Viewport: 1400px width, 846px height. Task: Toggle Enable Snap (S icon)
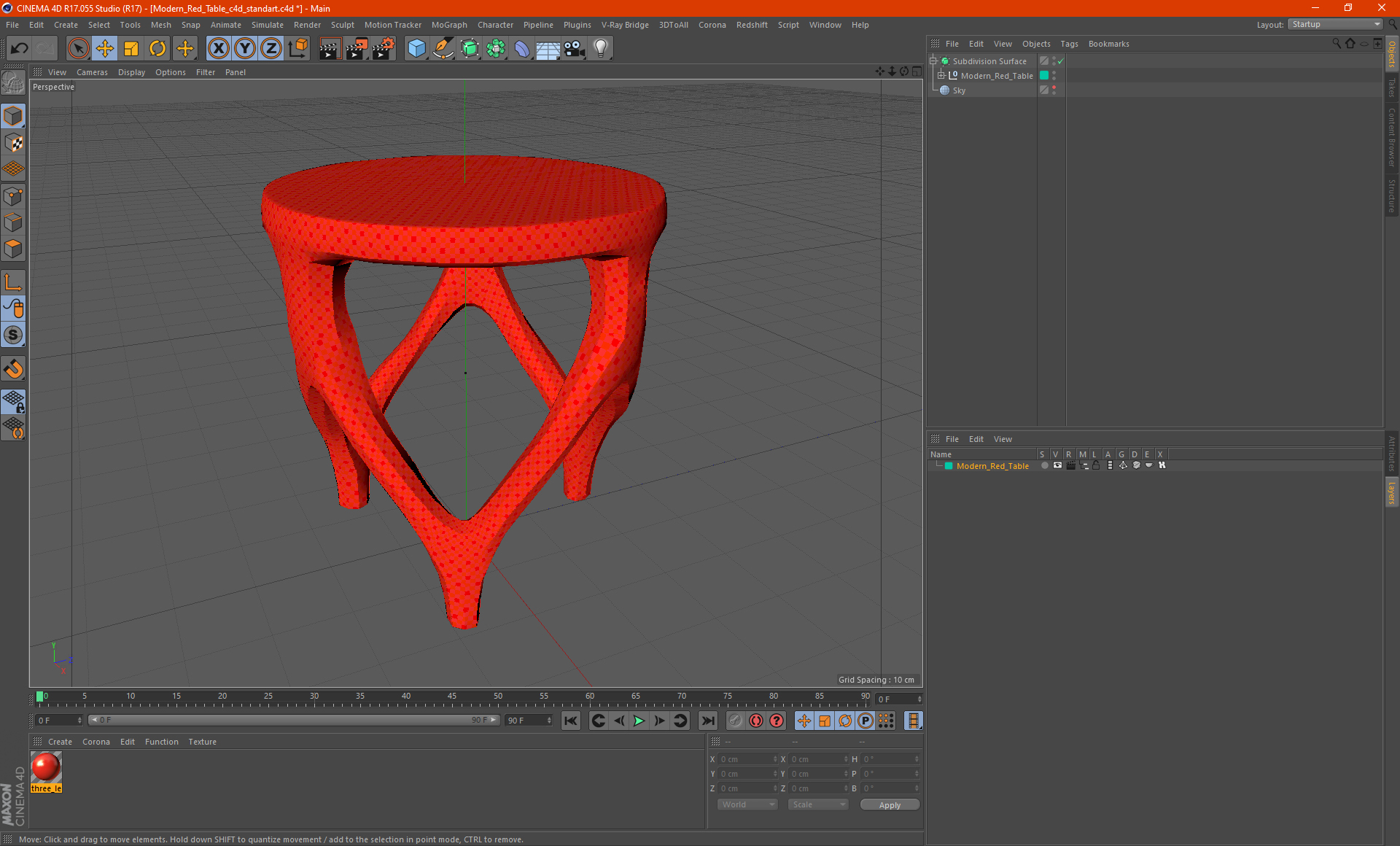[x=13, y=335]
